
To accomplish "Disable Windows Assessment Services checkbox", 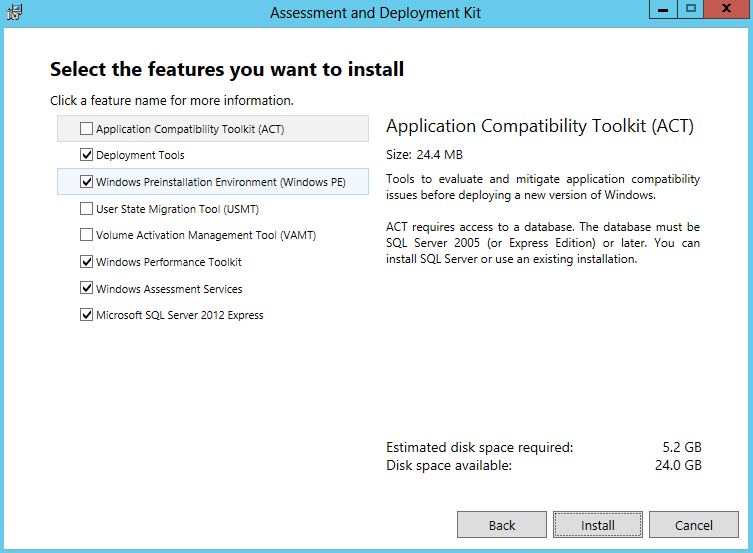I will (x=86, y=288).
